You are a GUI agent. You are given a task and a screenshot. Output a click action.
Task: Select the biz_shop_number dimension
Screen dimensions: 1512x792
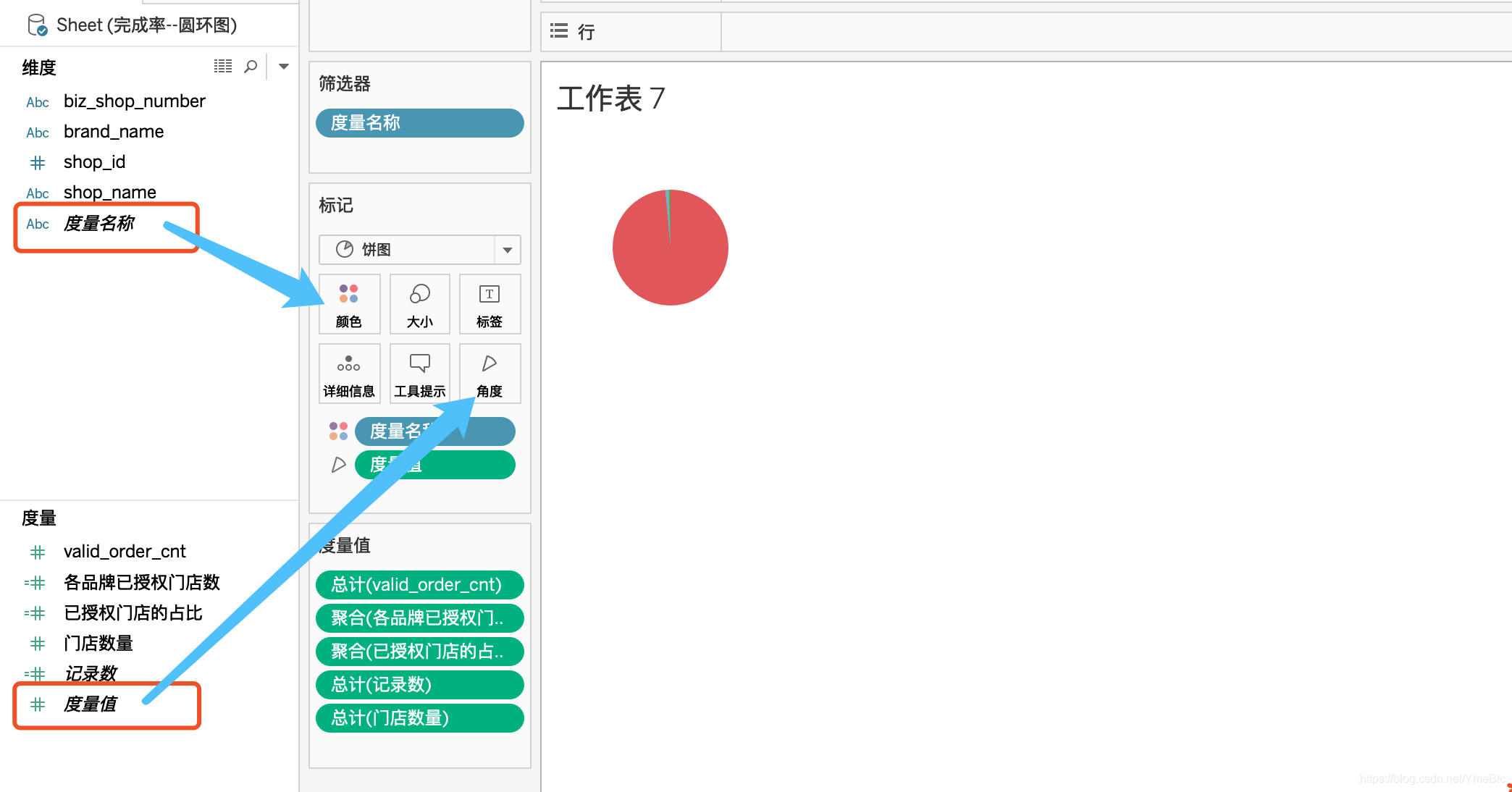click(x=135, y=101)
